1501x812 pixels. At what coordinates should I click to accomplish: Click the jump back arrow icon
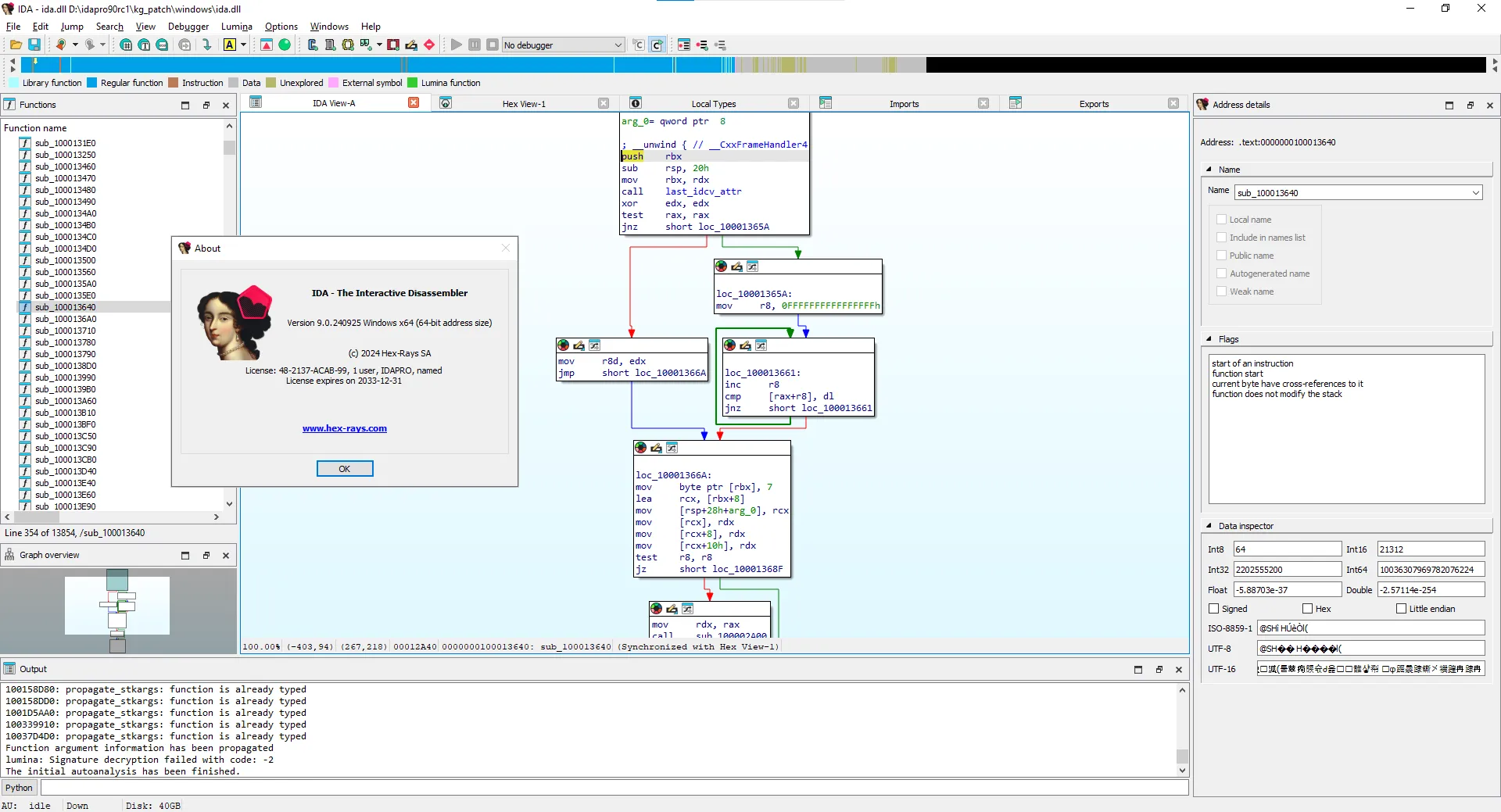[60, 45]
